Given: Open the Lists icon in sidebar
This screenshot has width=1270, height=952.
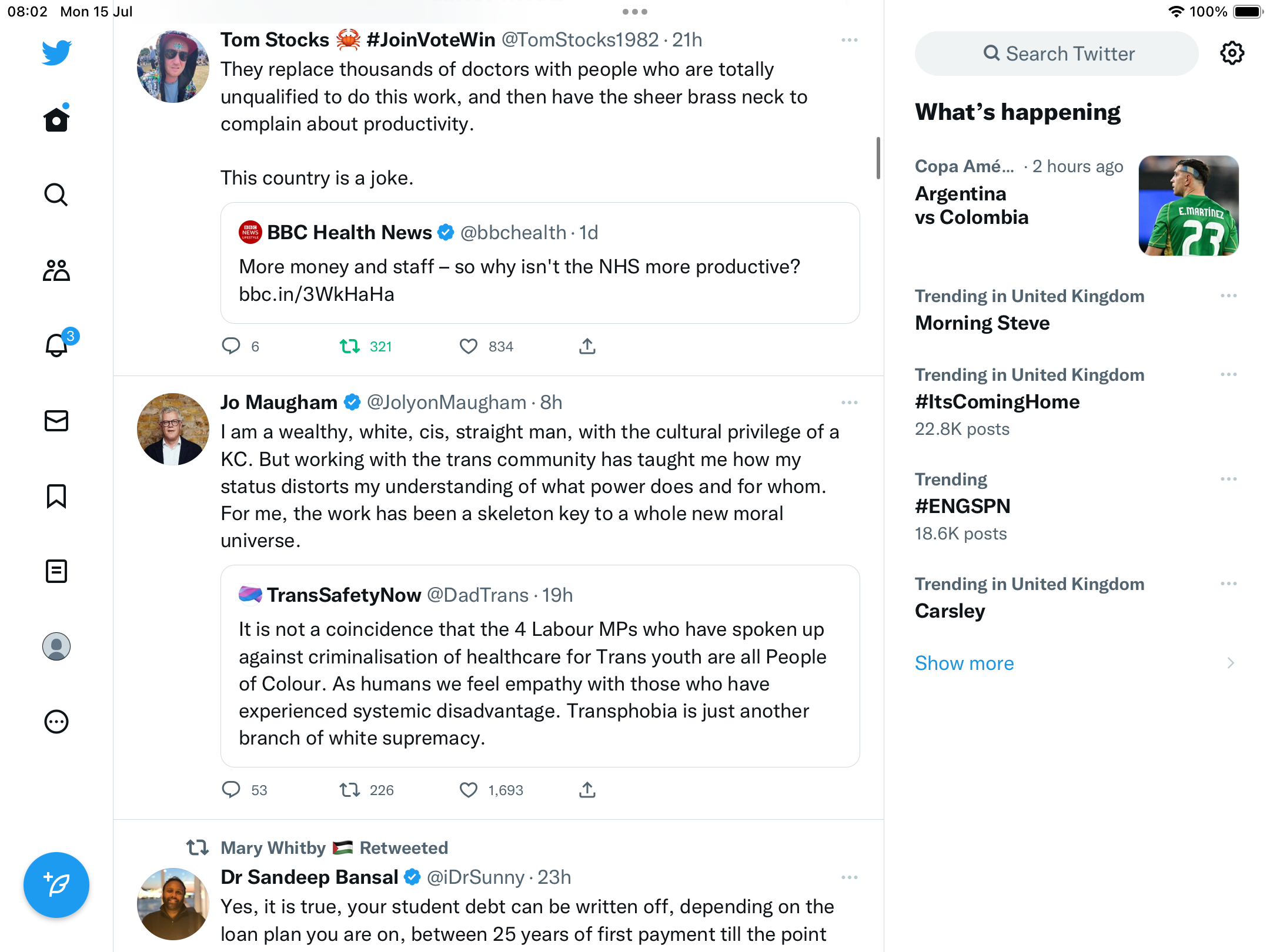Looking at the screenshot, I should (x=56, y=571).
